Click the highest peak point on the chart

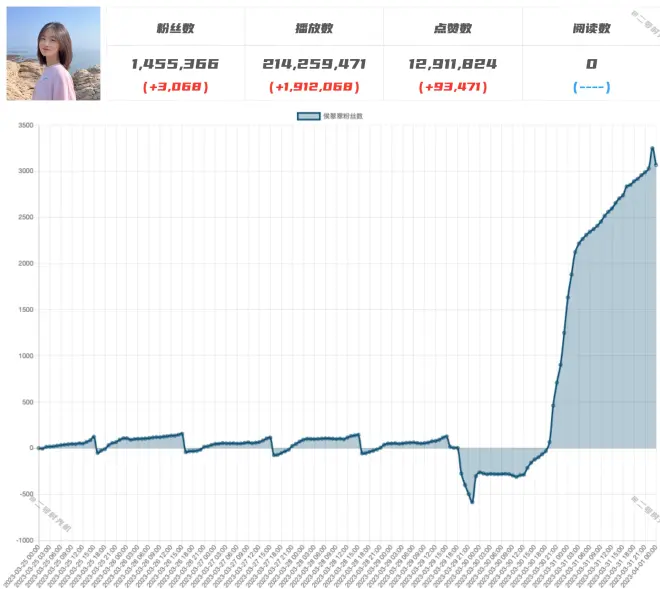coord(652,148)
